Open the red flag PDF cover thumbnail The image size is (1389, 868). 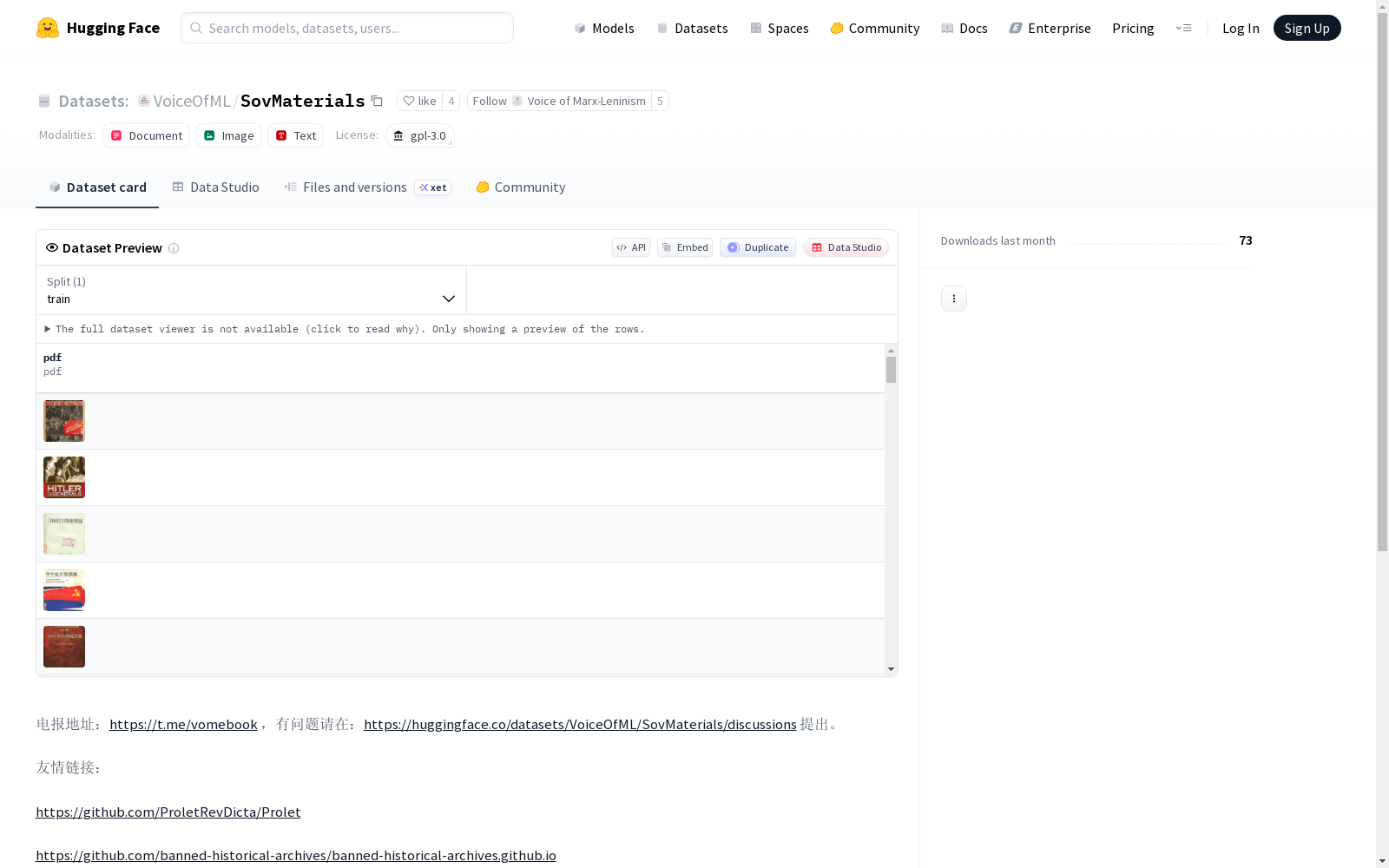(x=64, y=590)
